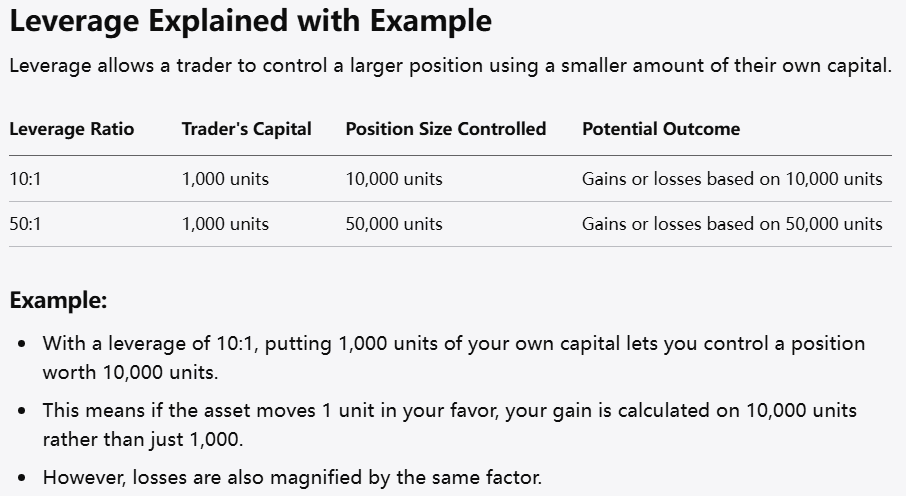Screen dimensions: 906x496
Task: Select the "Trader's Capital" column header
Action: tap(246, 129)
